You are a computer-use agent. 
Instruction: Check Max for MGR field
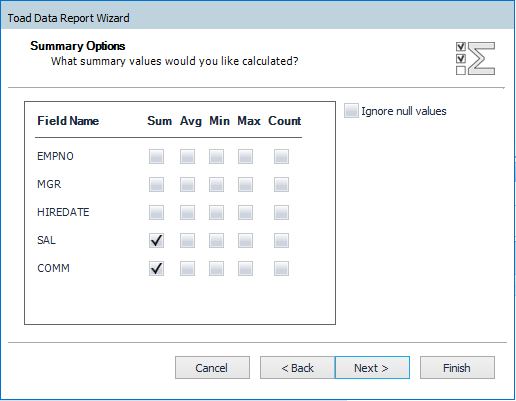click(245, 184)
